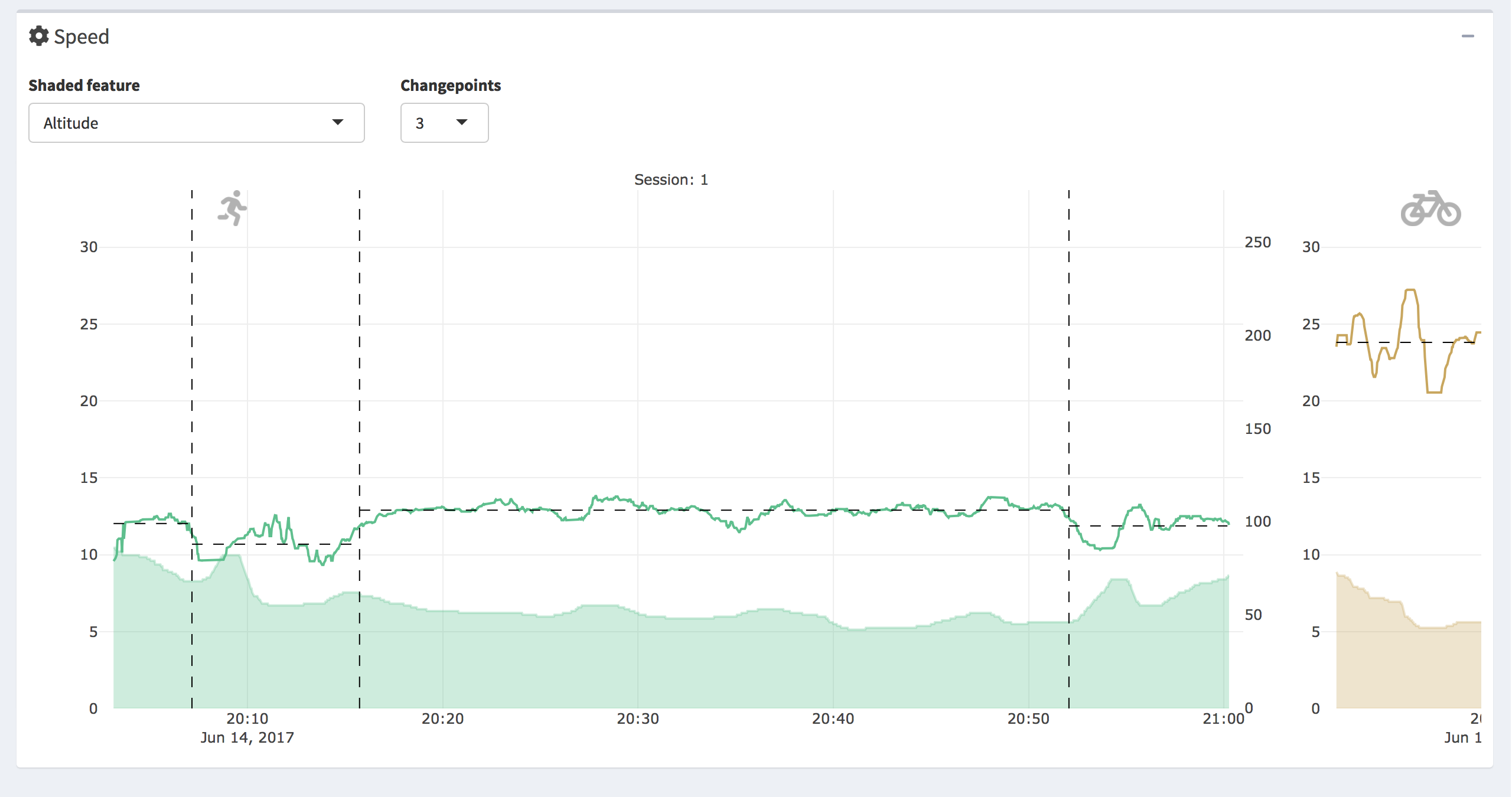The height and width of the screenshot is (797, 1512).
Task: Collapse the Speed panel with minus button
Action: [x=1468, y=36]
